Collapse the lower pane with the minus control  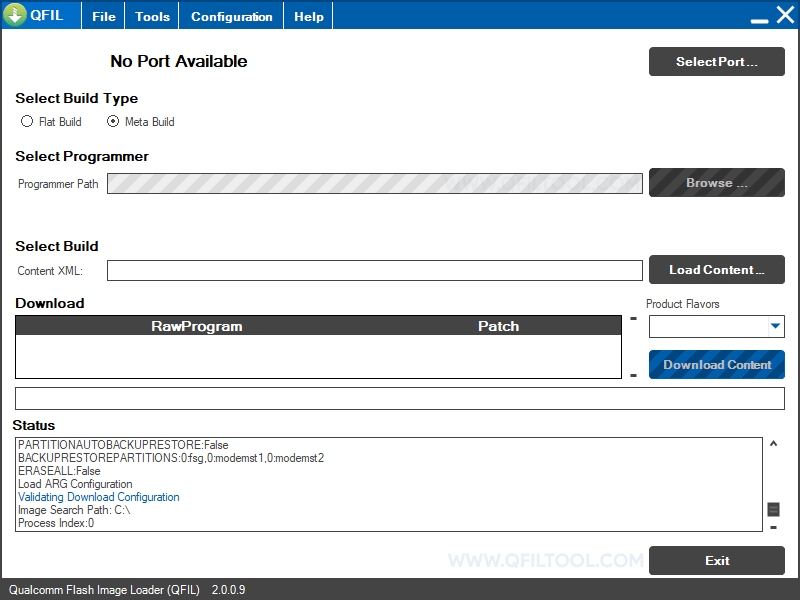(x=633, y=374)
